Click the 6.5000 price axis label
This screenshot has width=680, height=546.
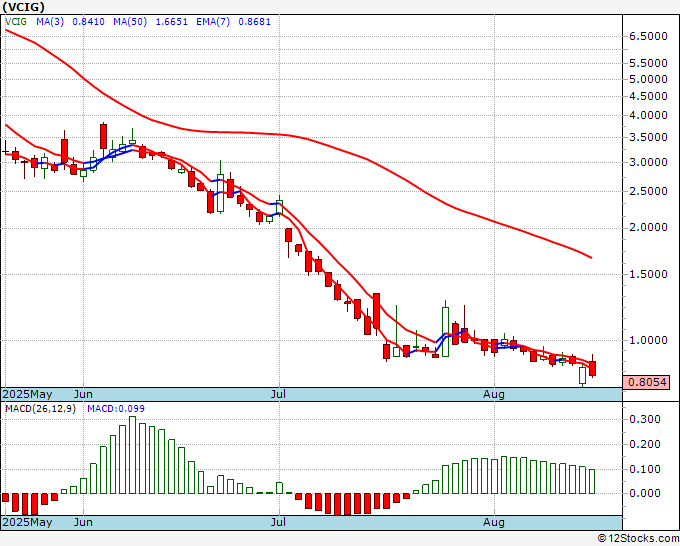[648, 36]
